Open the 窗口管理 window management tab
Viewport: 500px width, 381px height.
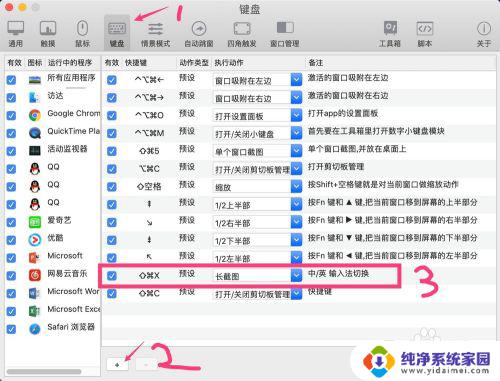pyautogui.click(x=285, y=34)
